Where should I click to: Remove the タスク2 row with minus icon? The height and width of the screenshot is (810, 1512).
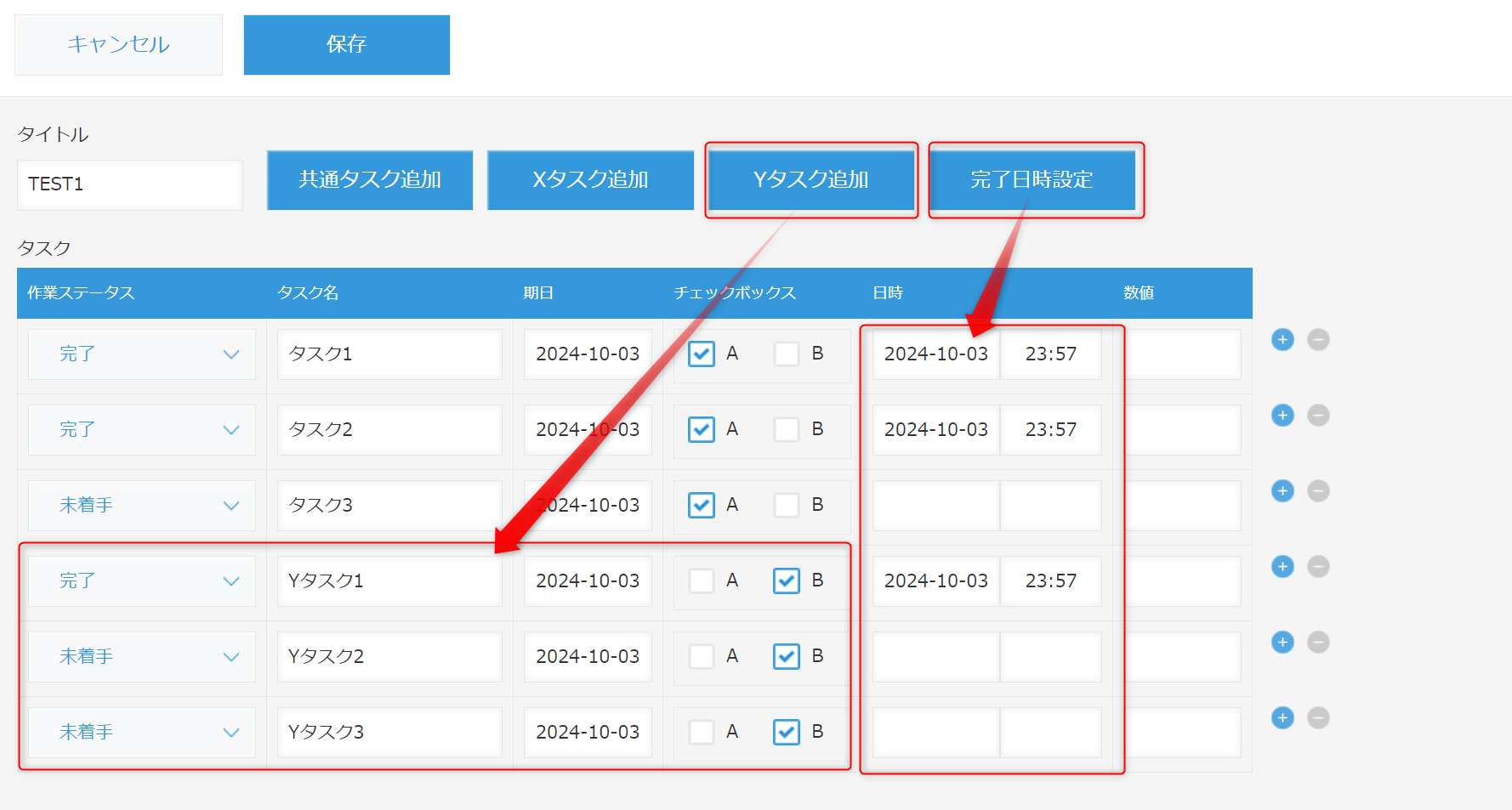pos(1318,416)
